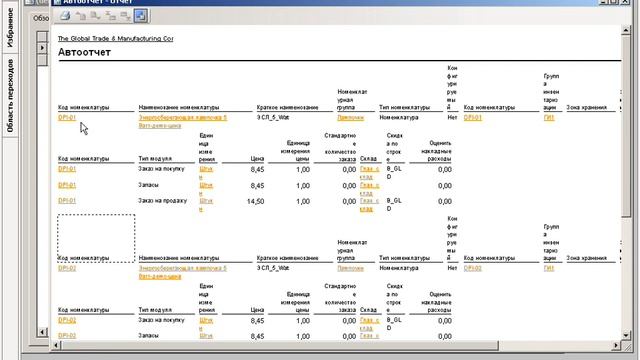Open warehouse link in DPI-01 Запасы row
640x360 pixels.
pos(369,189)
